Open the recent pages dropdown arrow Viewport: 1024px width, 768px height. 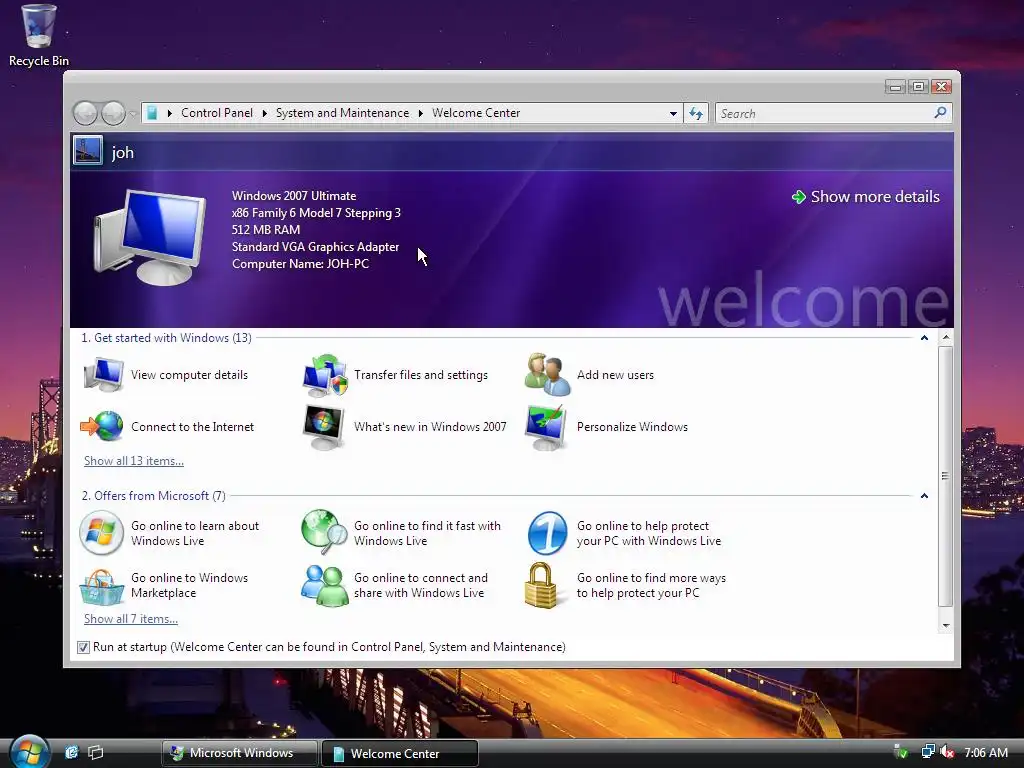click(x=133, y=114)
